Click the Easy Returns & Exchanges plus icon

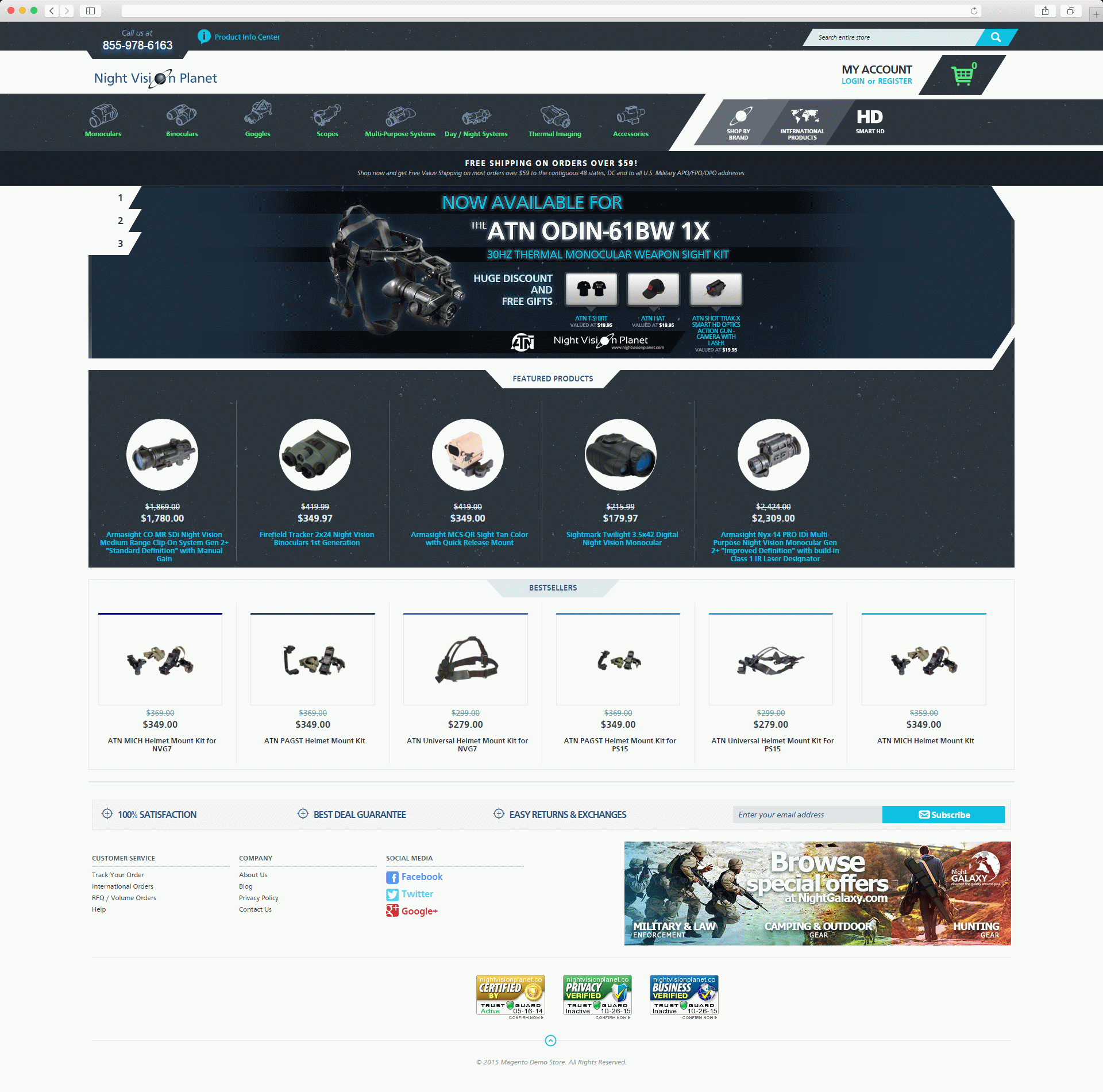coord(499,814)
